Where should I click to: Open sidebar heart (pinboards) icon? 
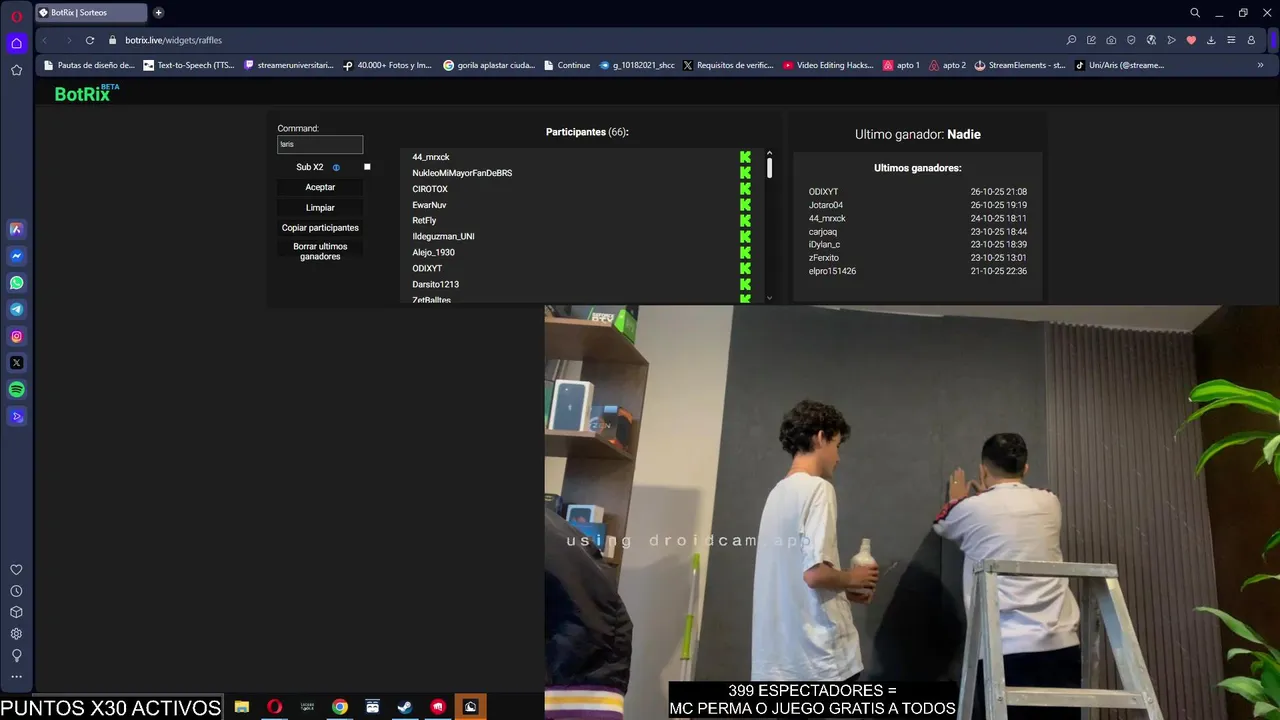pos(16,570)
